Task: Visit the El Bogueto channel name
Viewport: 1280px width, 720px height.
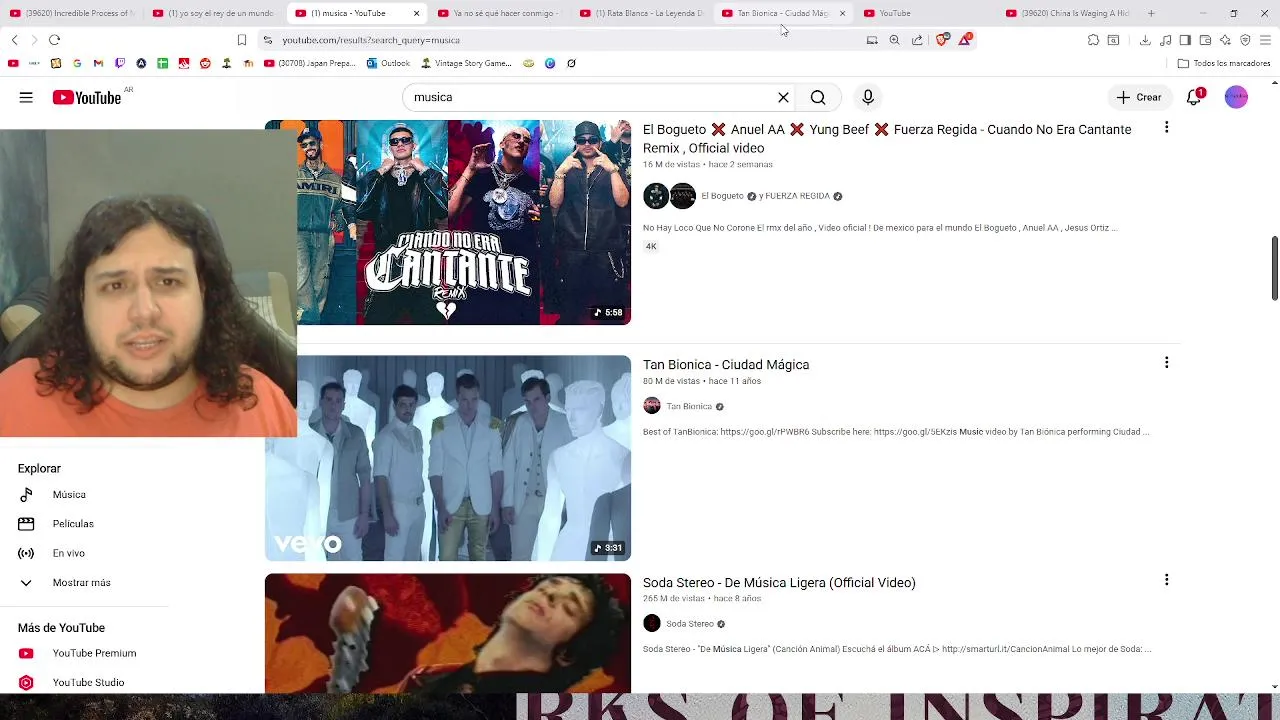Action: (x=722, y=196)
